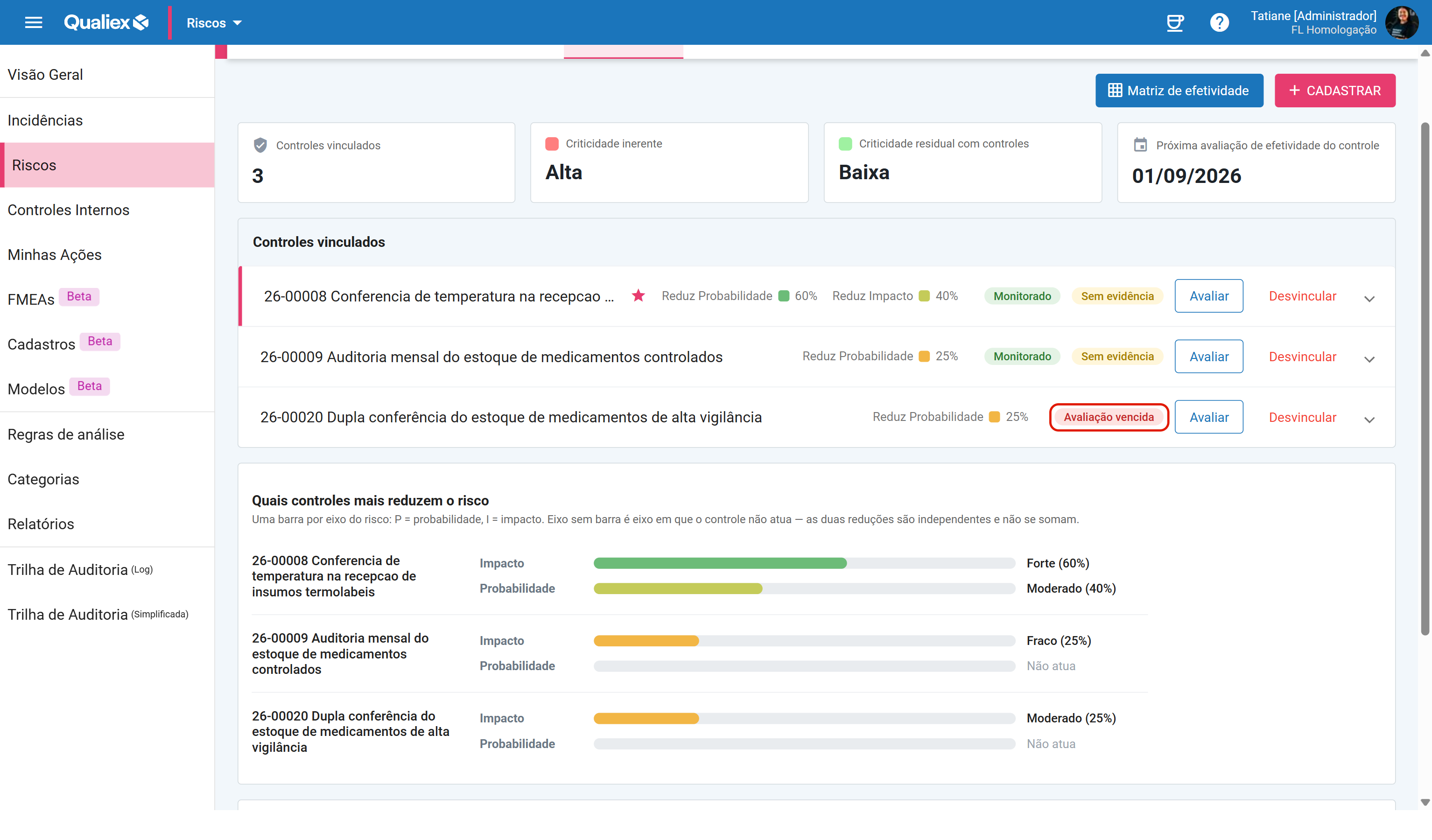This screenshot has height=840, width=1432.
Task: Click the red Criticidade inerente swatch
Action: 551,144
